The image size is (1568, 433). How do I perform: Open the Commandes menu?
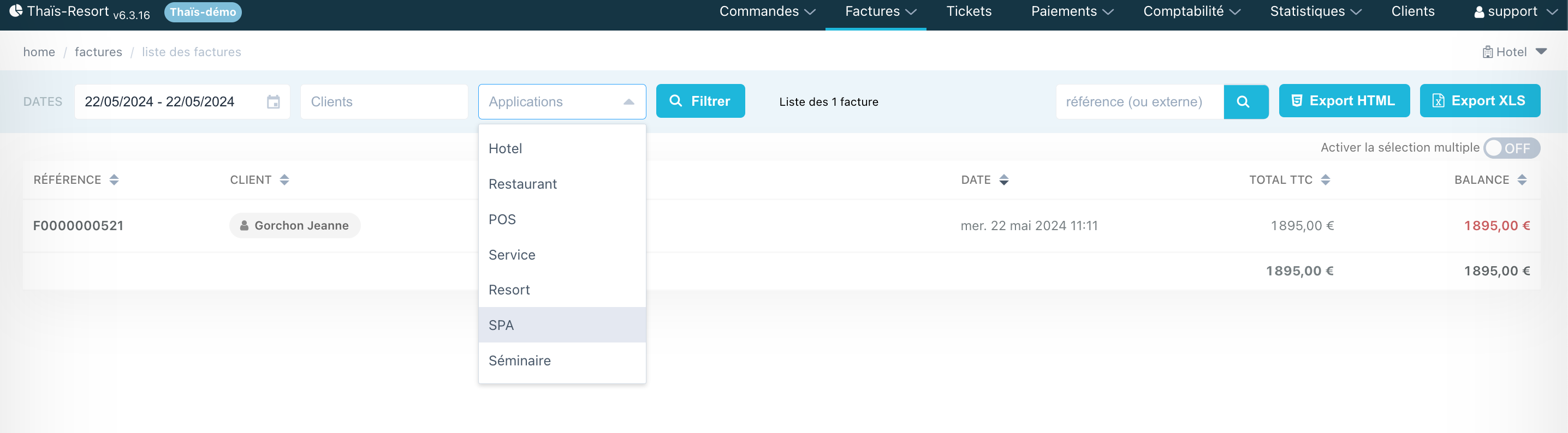click(x=767, y=11)
